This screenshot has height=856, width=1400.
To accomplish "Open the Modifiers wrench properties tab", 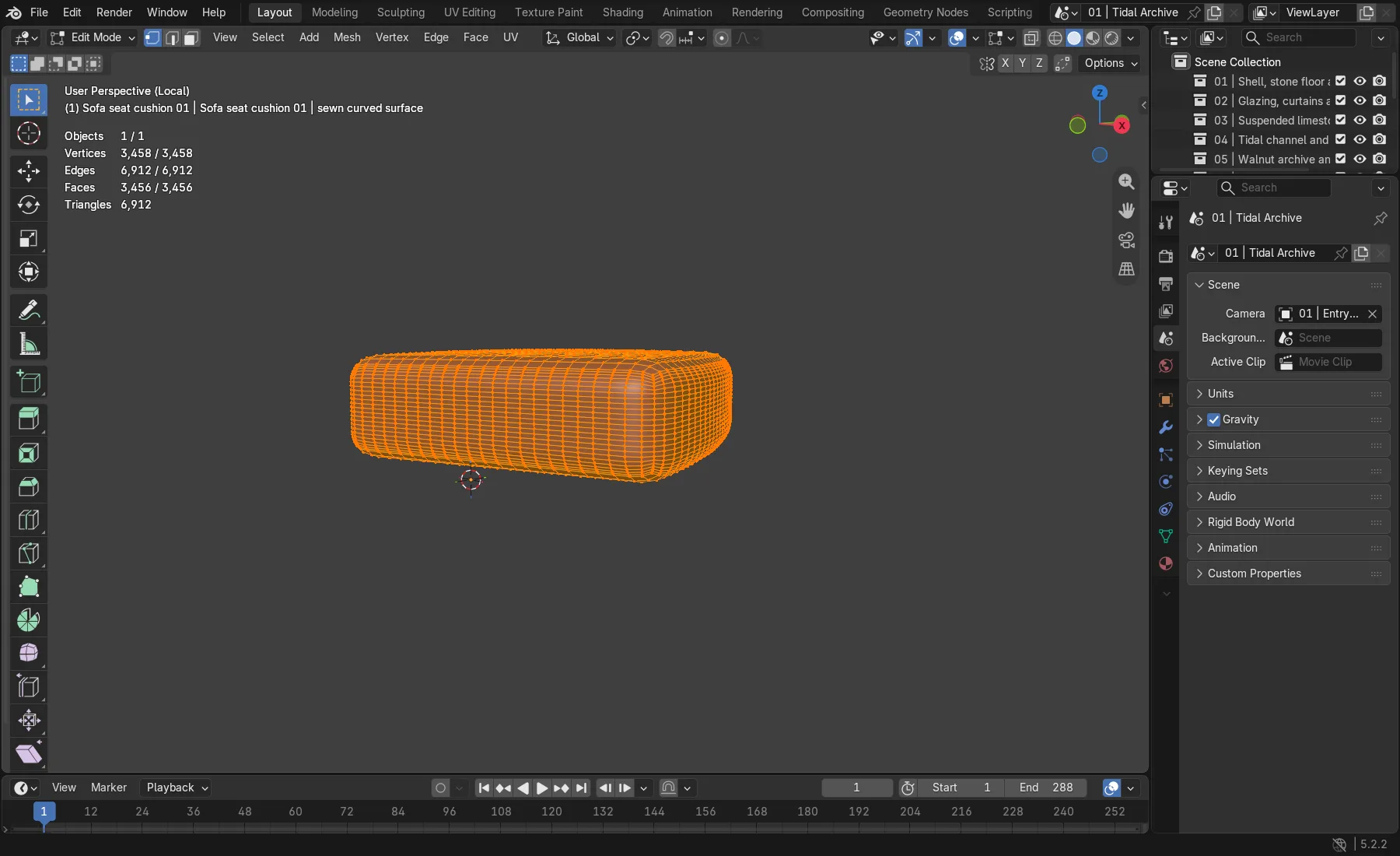I will 1166,427.
